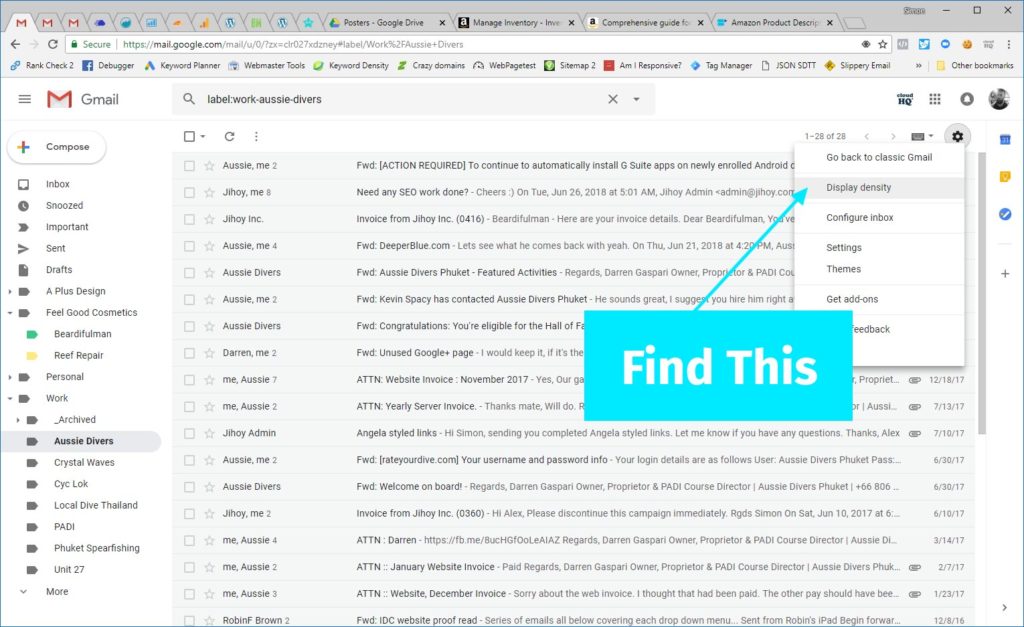1024x627 pixels.
Task: Open the select-all dropdown arrow
Action: [x=203, y=137]
